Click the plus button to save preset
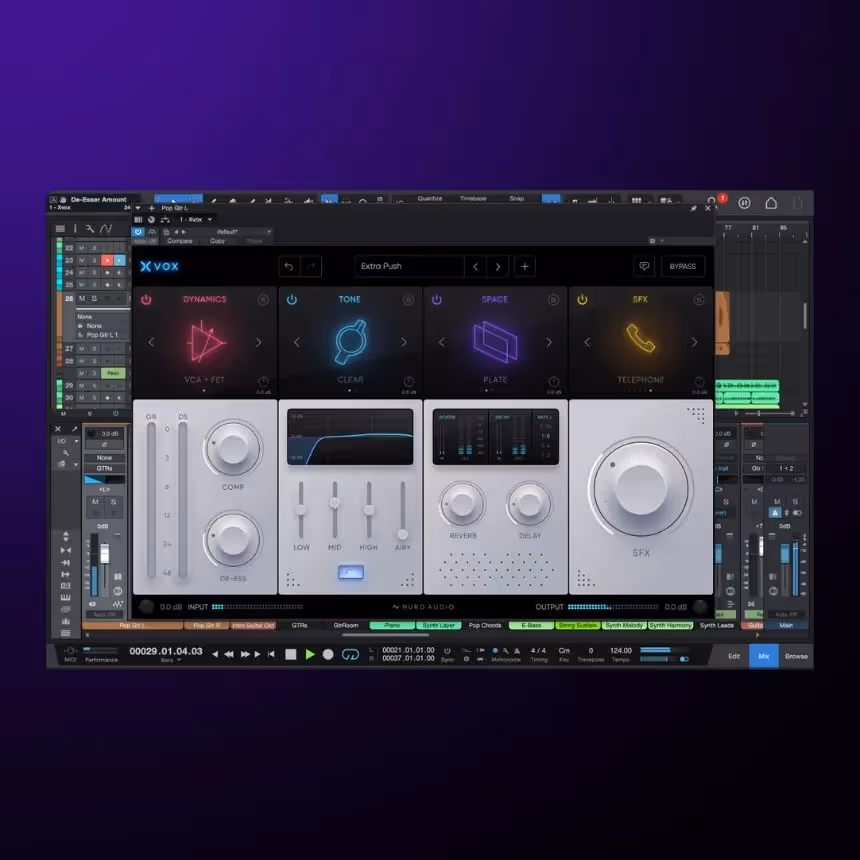Viewport: 860px width, 860px height. 525,267
